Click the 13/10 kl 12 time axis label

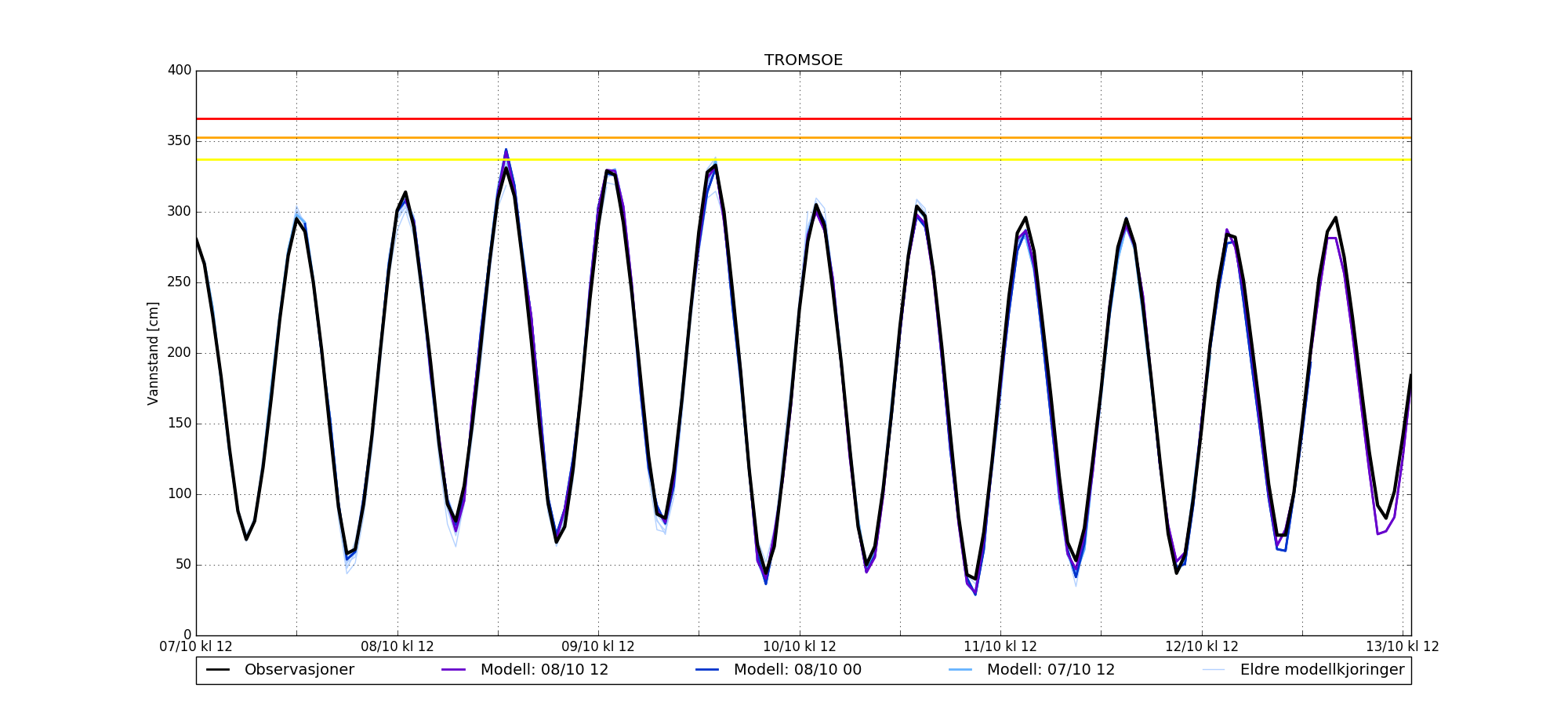coord(1403,647)
